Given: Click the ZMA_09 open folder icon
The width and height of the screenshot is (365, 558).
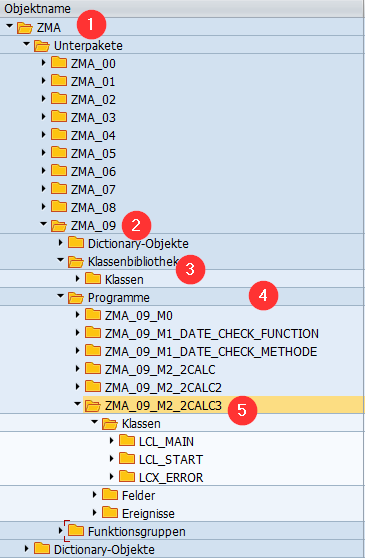Looking at the screenshot, I should click(59, 226).
